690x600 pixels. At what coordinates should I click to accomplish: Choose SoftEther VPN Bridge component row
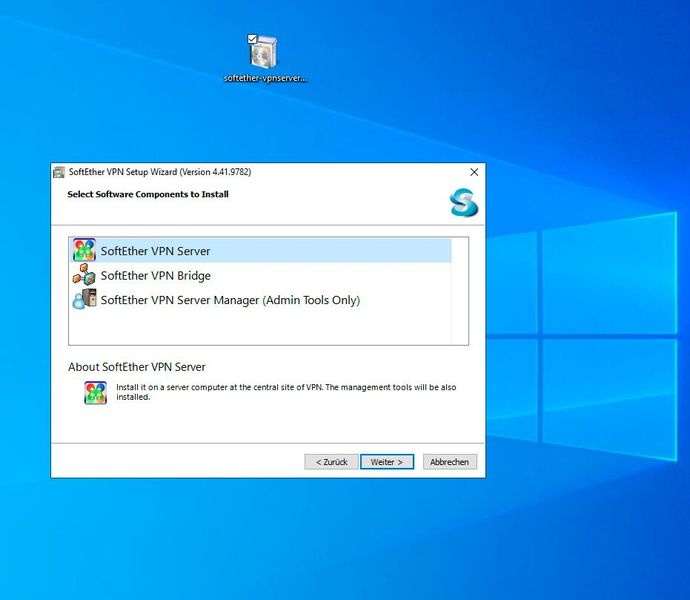click(x=260, y=275)
